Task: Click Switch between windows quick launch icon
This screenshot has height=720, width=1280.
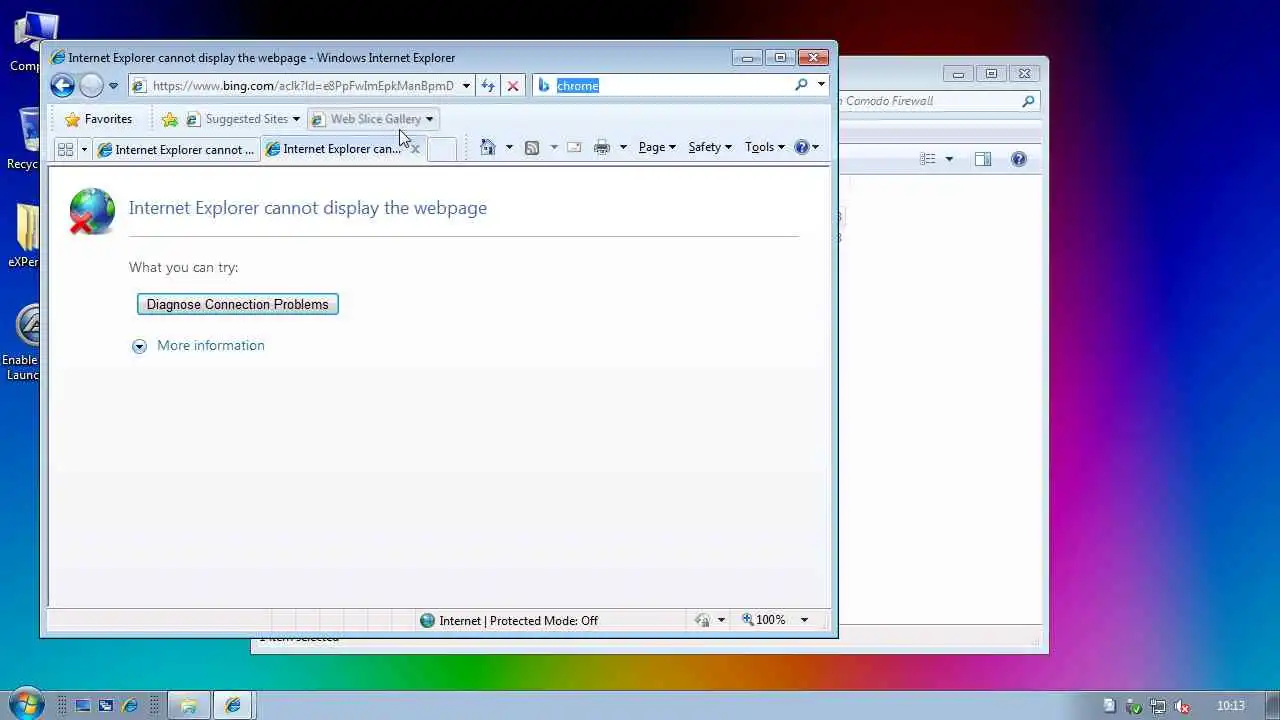Action: [x=106, y=705]
